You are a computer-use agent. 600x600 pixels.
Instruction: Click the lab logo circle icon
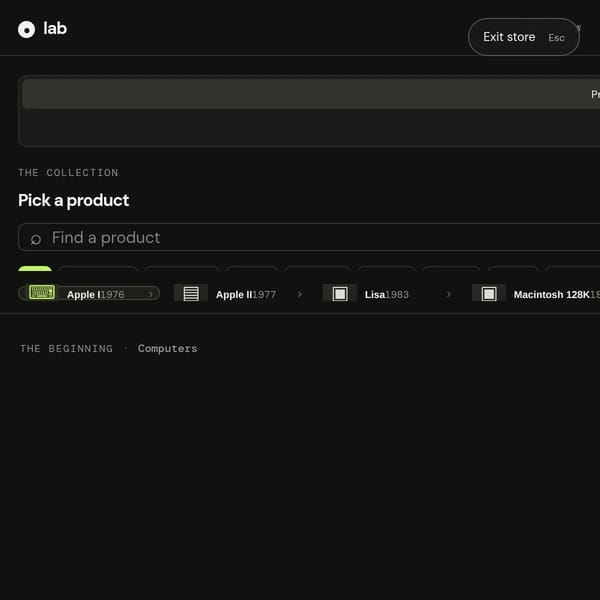26,29
